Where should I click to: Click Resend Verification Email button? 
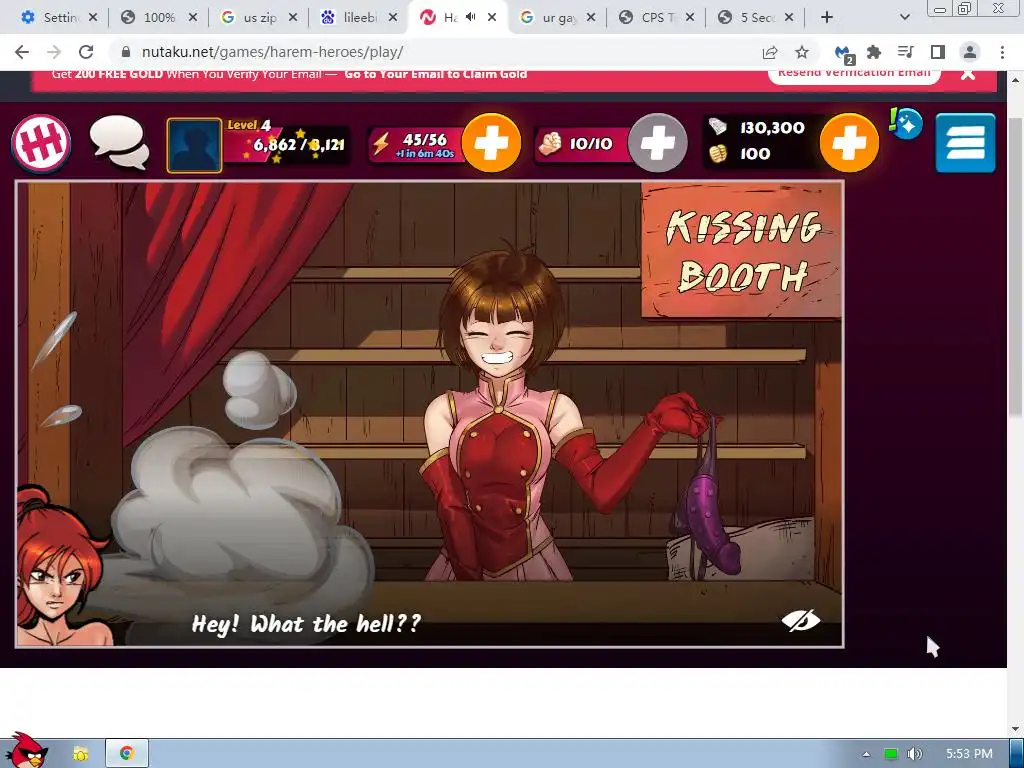click(x=854, y=73)
